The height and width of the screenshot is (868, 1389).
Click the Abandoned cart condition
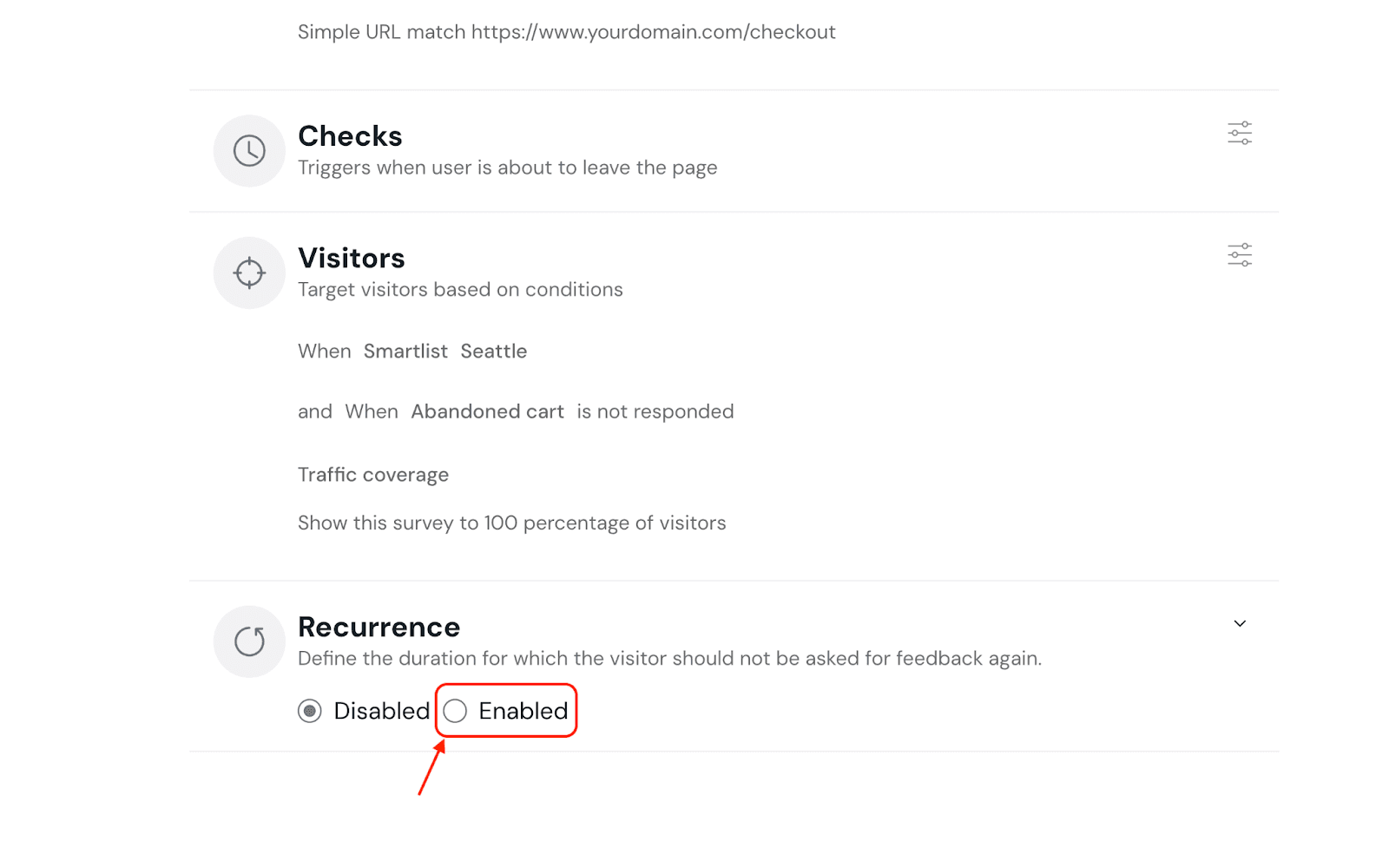click(487, 411)
